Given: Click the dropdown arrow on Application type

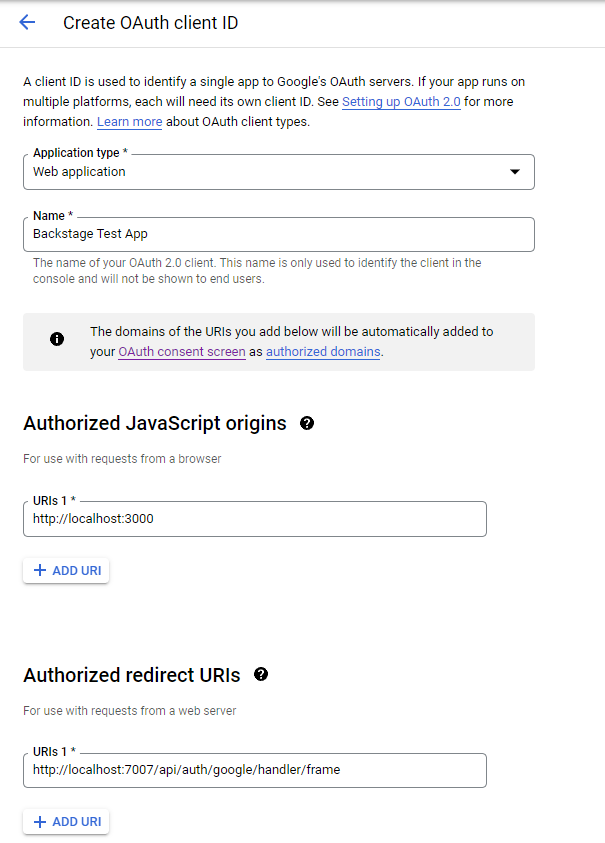Looking at the screenshot, I should point(515,171).
